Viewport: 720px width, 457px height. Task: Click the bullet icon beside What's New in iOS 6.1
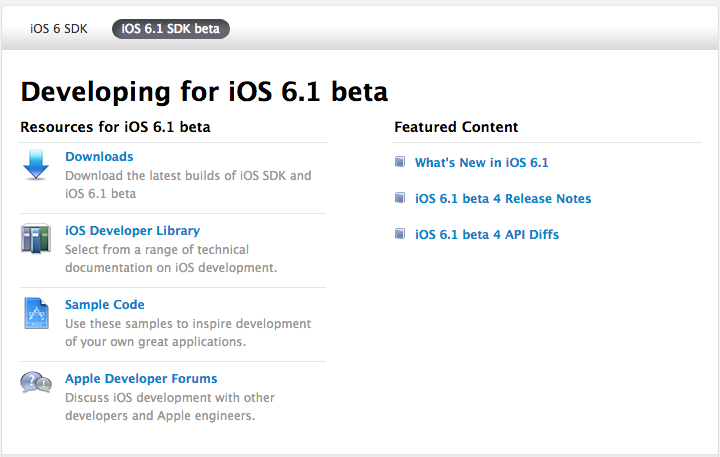400,162
